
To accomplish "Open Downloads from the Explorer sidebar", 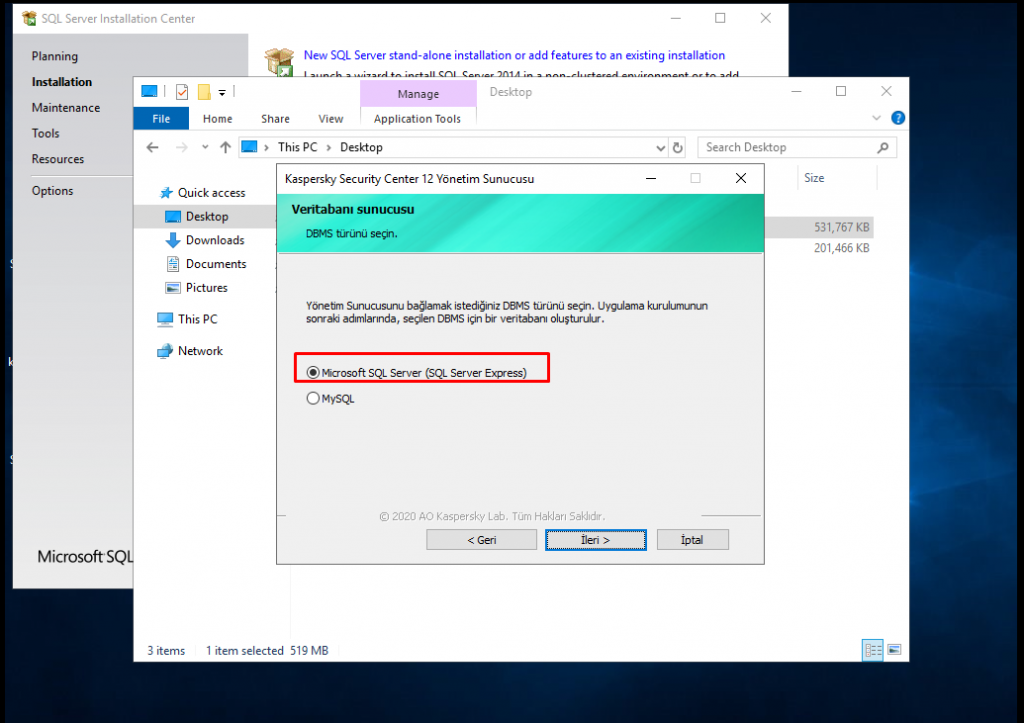I will tap(212, 240).
